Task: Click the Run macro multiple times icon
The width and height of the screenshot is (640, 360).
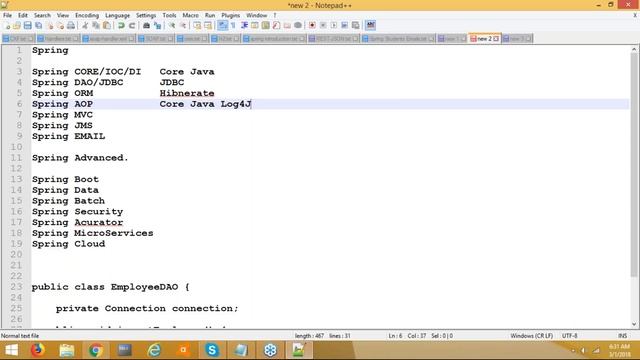Action: 344,25
